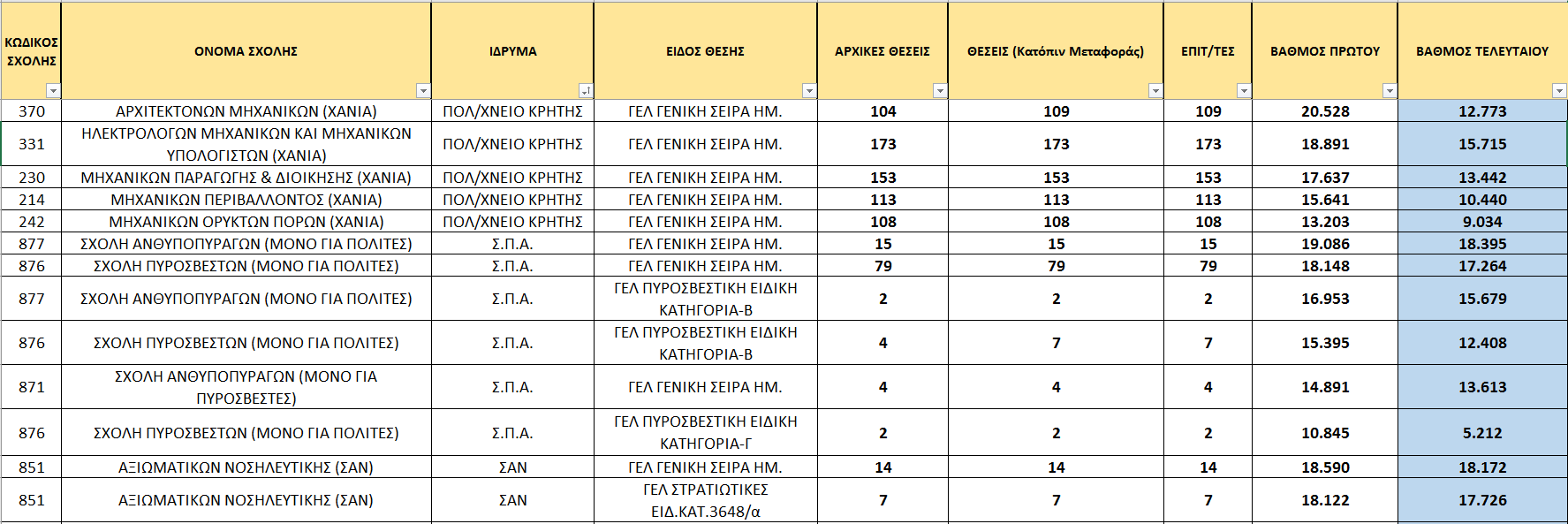Click last grade value 13.442
Viewport: 1568px width, 524px height.
(x=1482, y=178)
